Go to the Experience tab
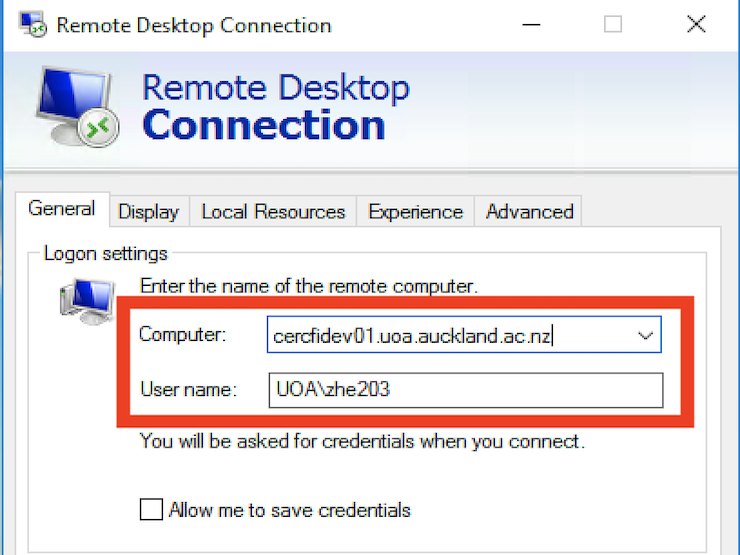740x555 pixels. tap(415, 212)
